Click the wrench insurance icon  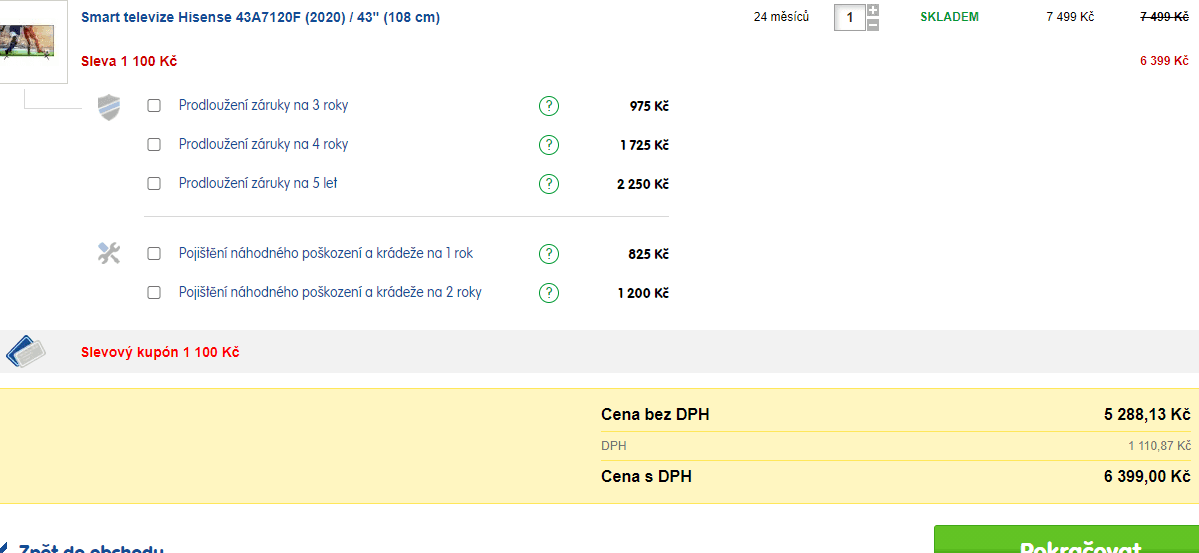109,254
